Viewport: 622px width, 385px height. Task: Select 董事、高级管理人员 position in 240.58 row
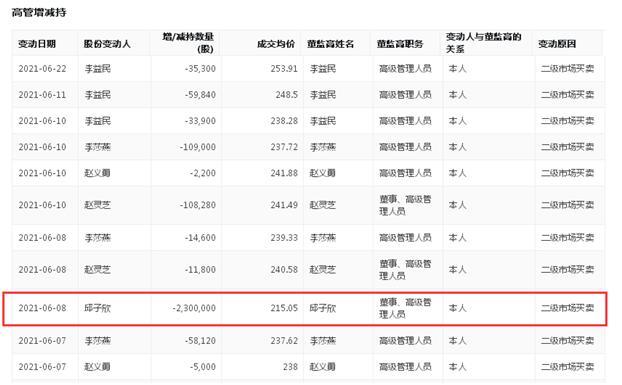click(405, 270)
